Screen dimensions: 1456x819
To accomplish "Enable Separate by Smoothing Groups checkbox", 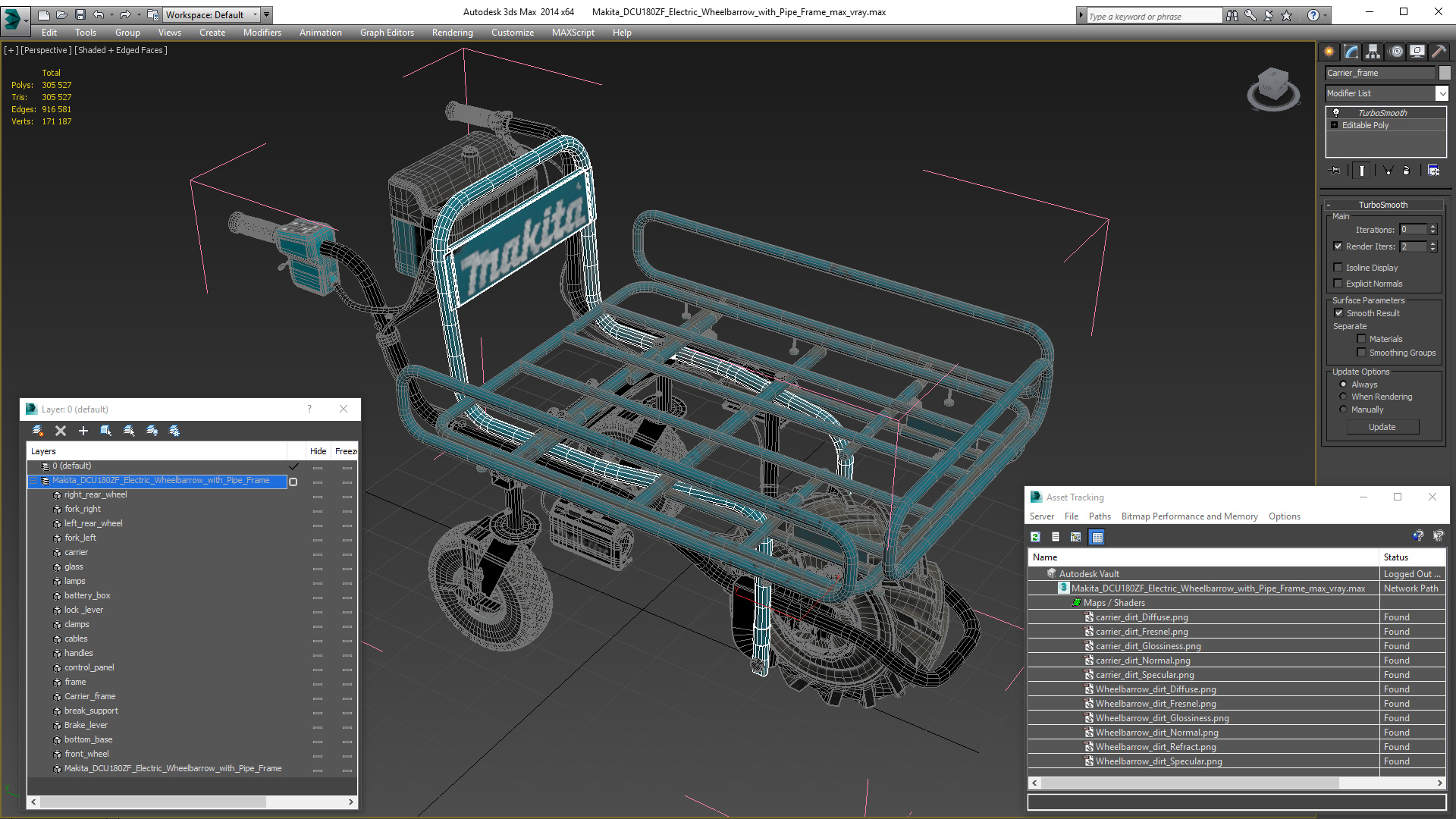I will [x=1361, y=352].
